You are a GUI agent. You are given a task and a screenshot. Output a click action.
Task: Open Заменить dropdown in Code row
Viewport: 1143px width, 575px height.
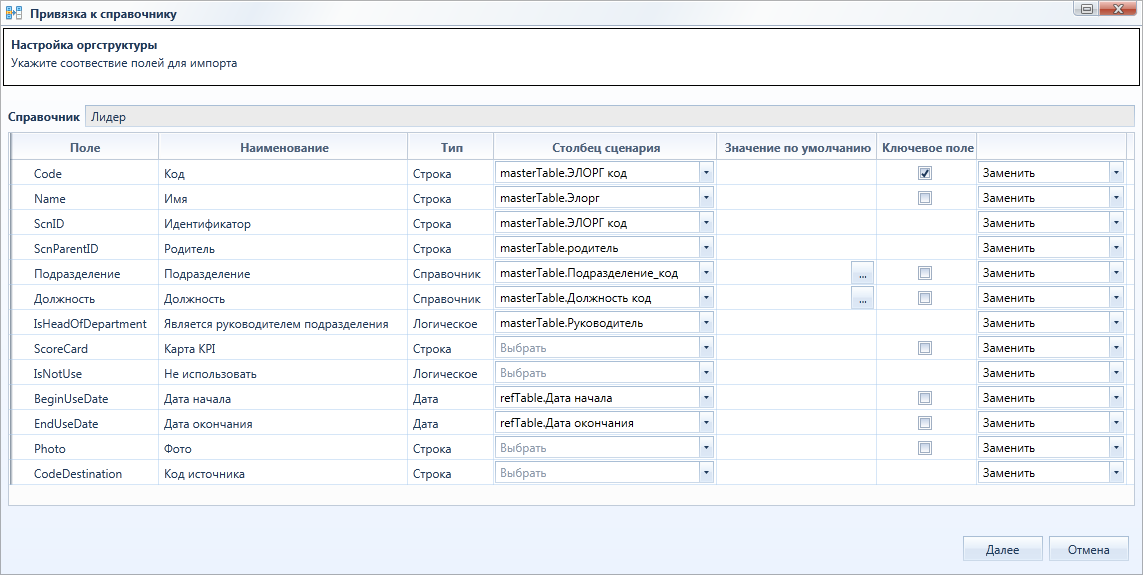[x=1116, y=173]
